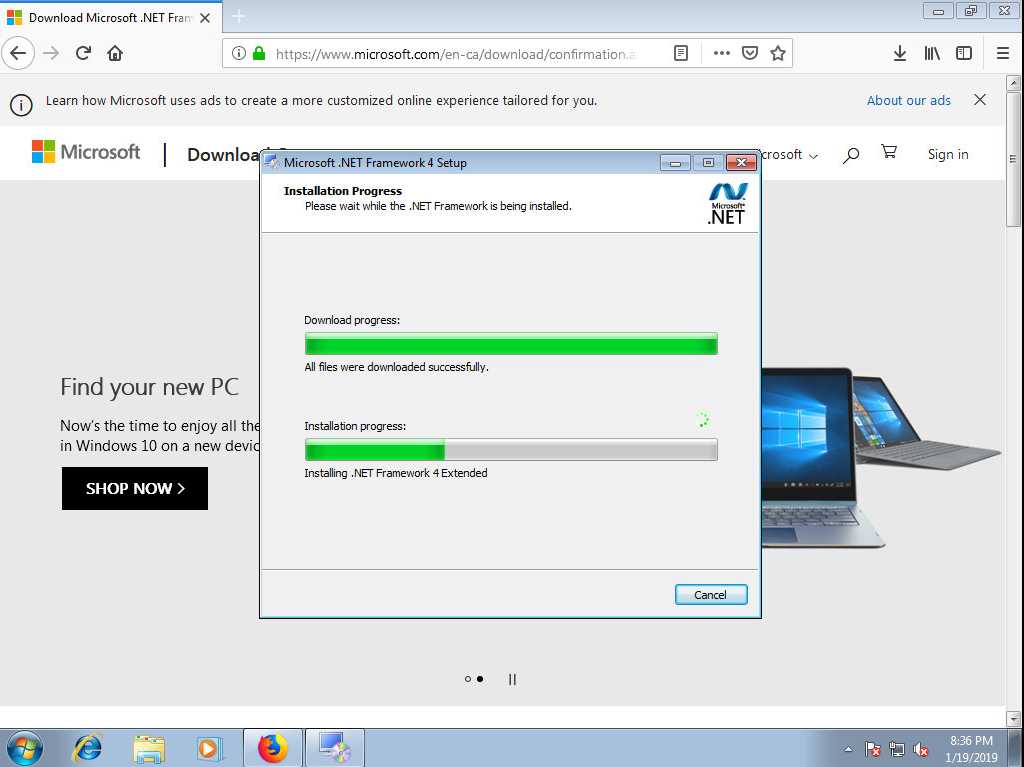Click the green secure padlock icon

259,54
